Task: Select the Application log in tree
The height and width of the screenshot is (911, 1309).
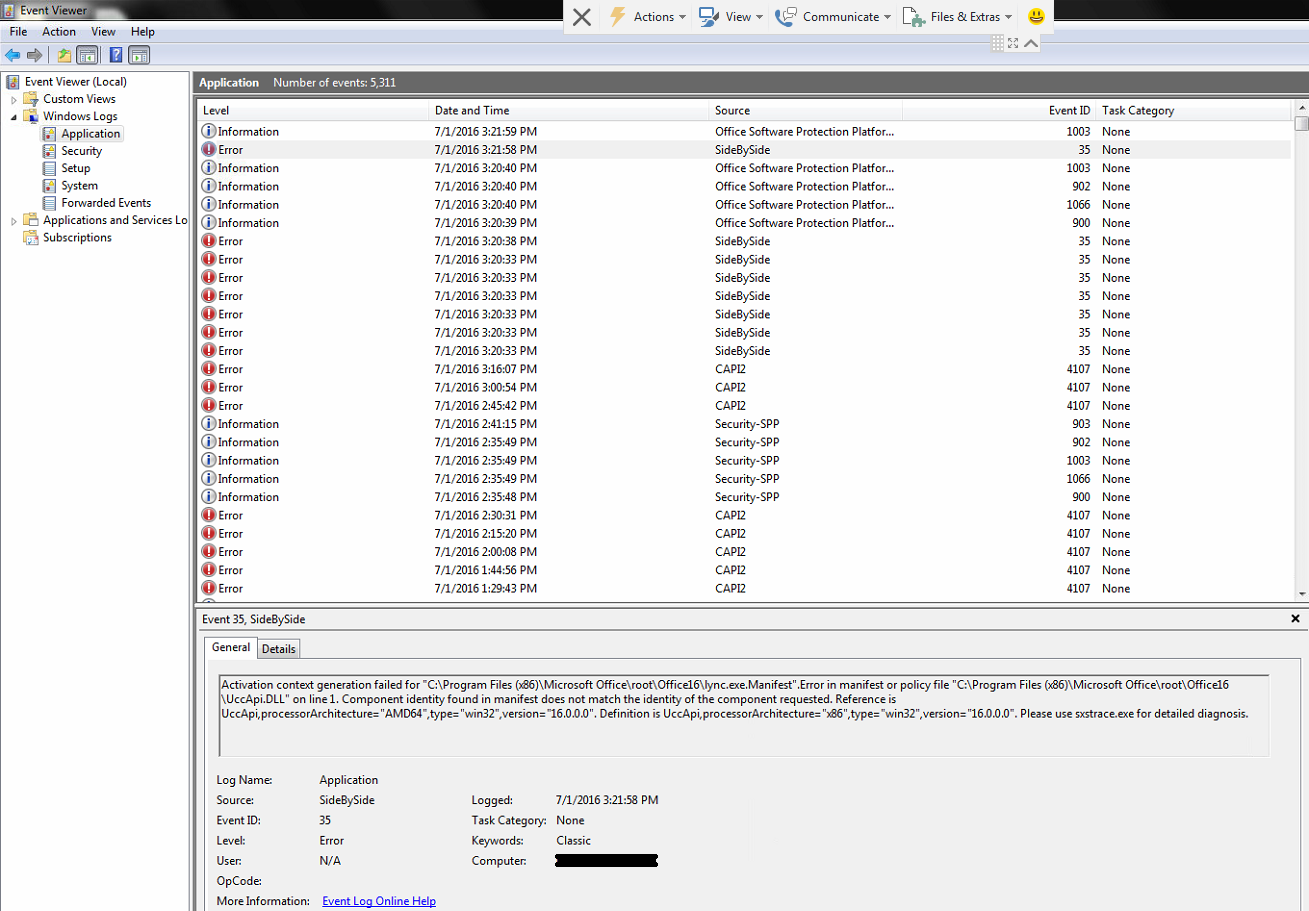Action: (x=90, y=134)
